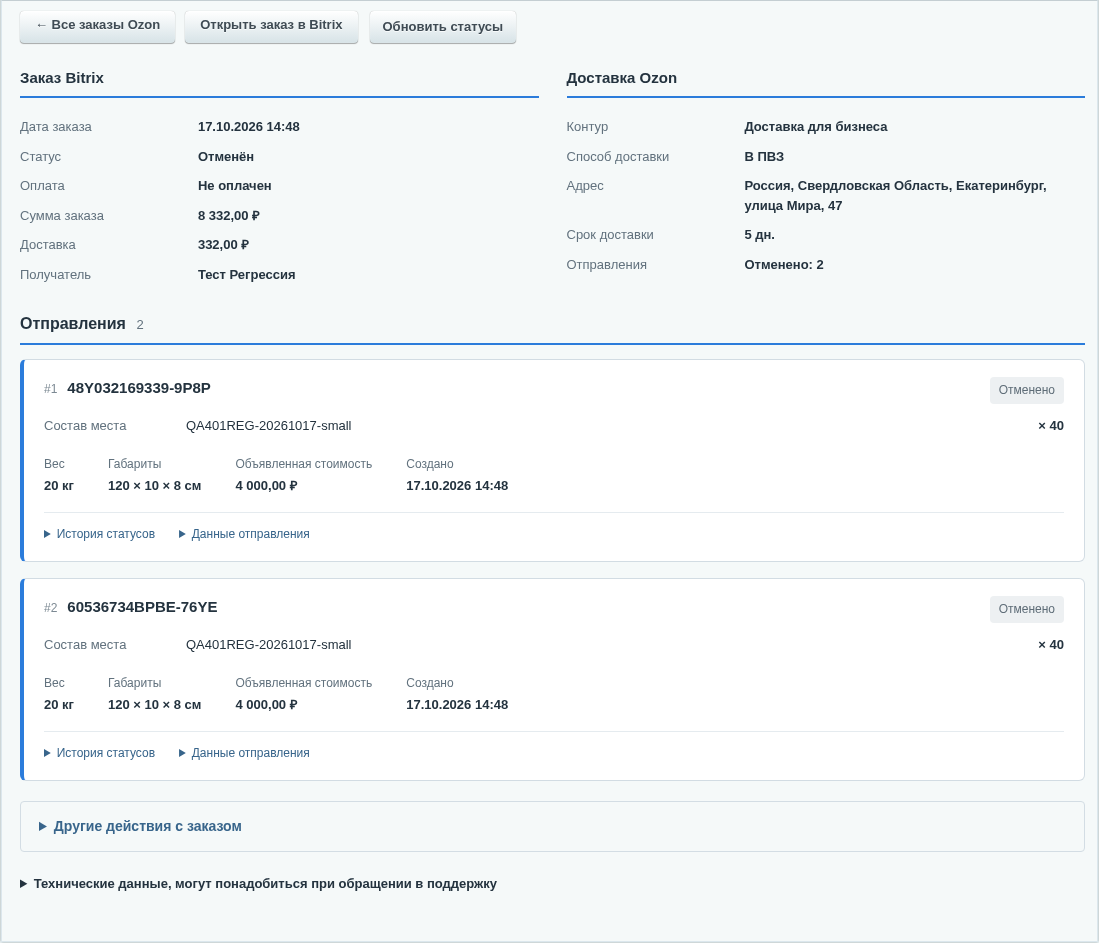Click declared value 4 000,00 ₽ in shipment 48Y032169339-9P8P
The height and width of the screenshot is (944, 1099).
click(x=266, y=486)
